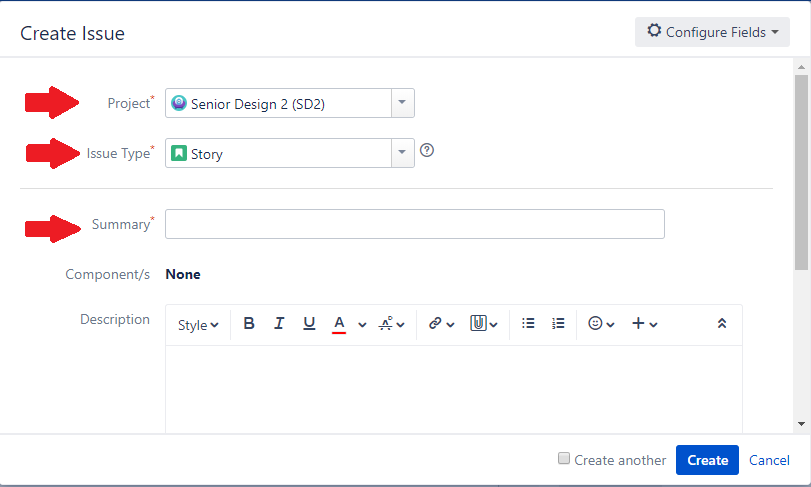Click the dialog vertical scrollbar thumb

point(801,172)
